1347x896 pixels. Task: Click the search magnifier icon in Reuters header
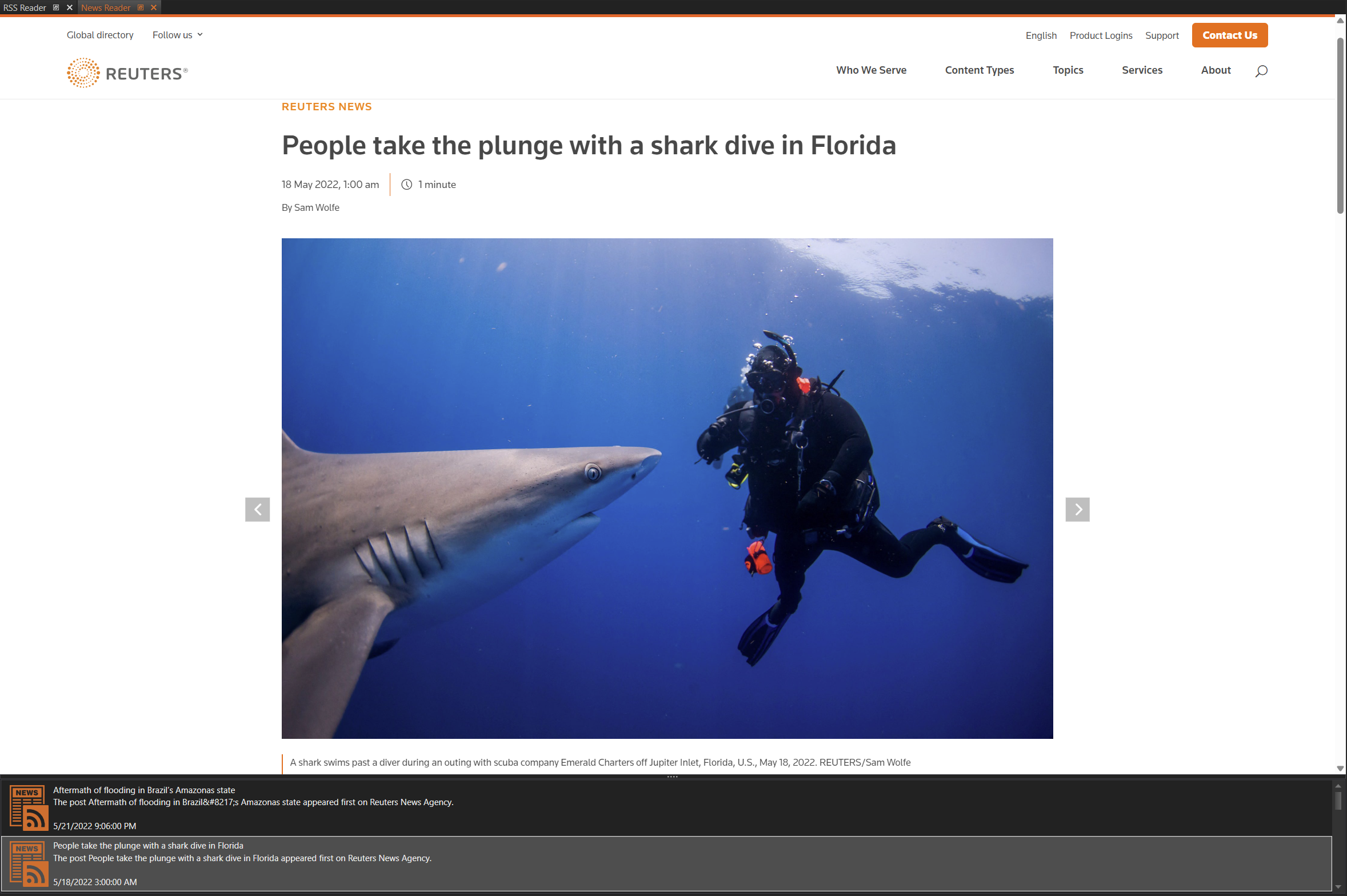1261,71
